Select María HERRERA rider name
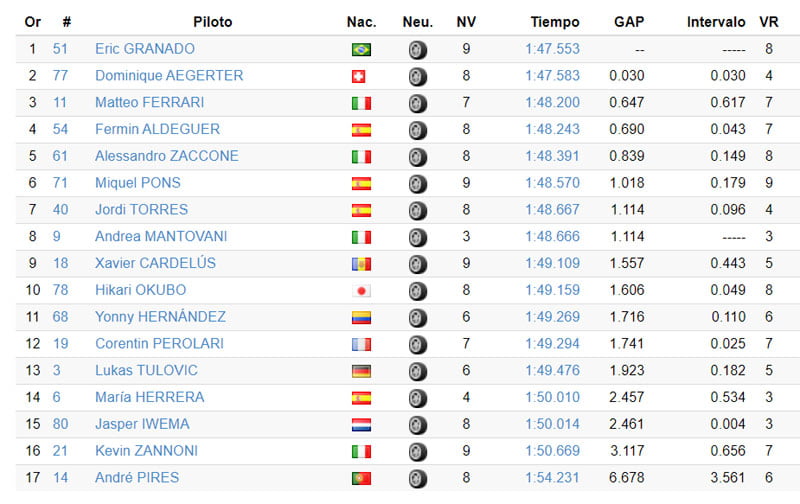 (150, 397)
